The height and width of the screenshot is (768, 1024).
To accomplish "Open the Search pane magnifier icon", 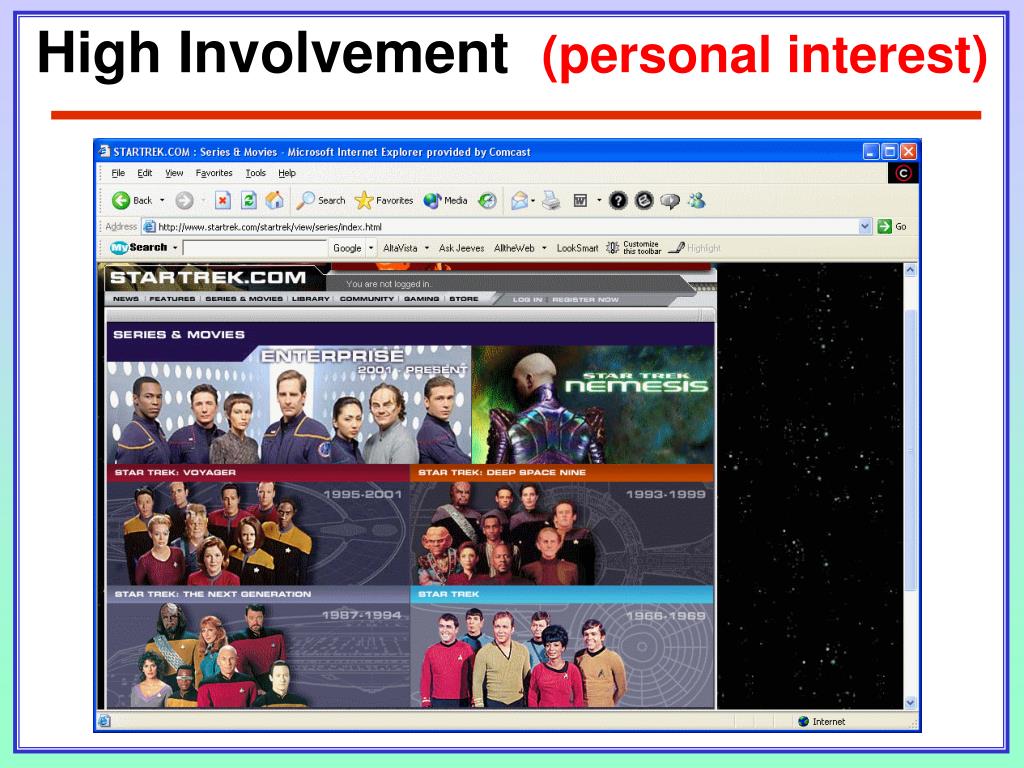I will pos(305,200).
